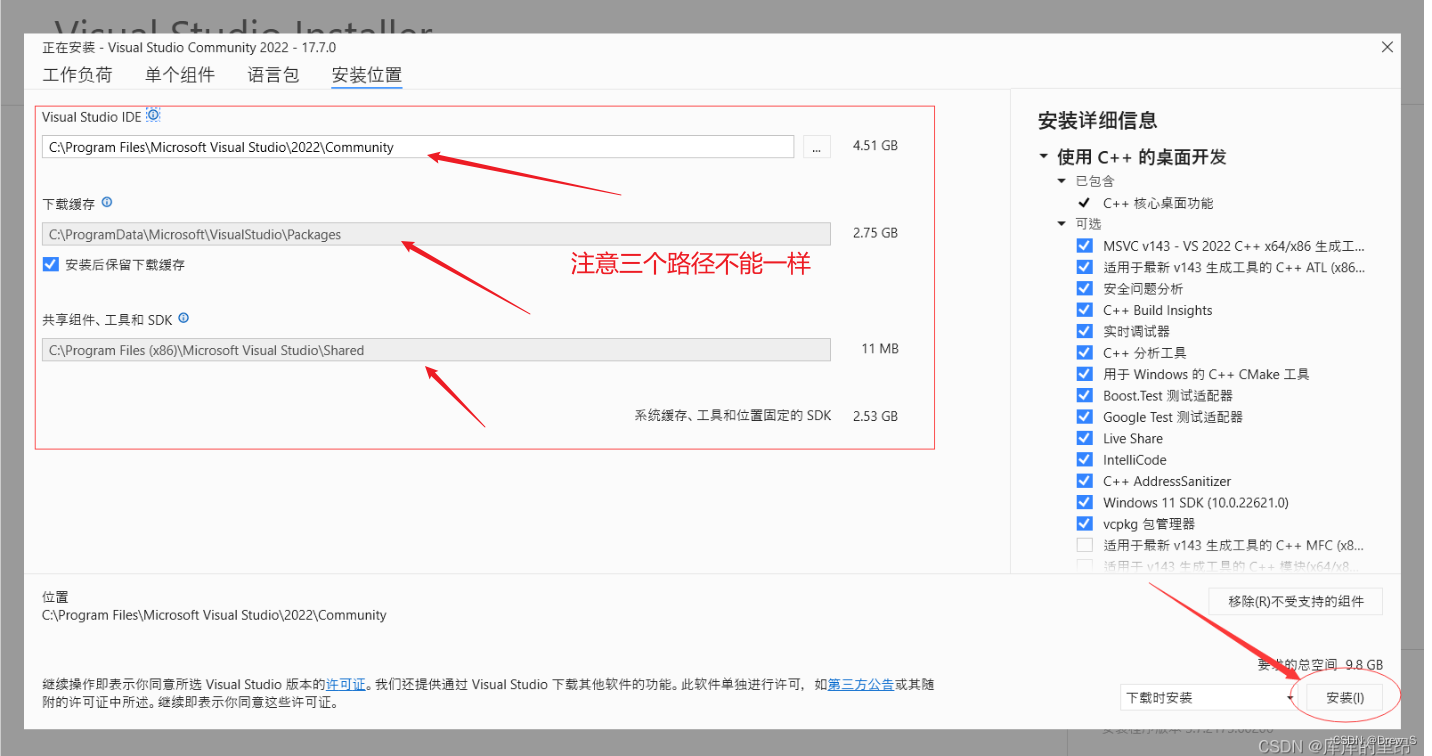The image size is (1432, 756).
Task: Uncheck the C++ ATL for v143 option
Action: pos(1084,267)
